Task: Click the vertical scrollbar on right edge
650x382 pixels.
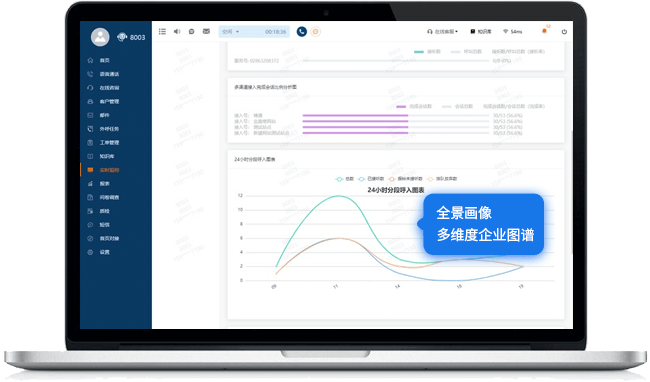Action: point(572,192)
